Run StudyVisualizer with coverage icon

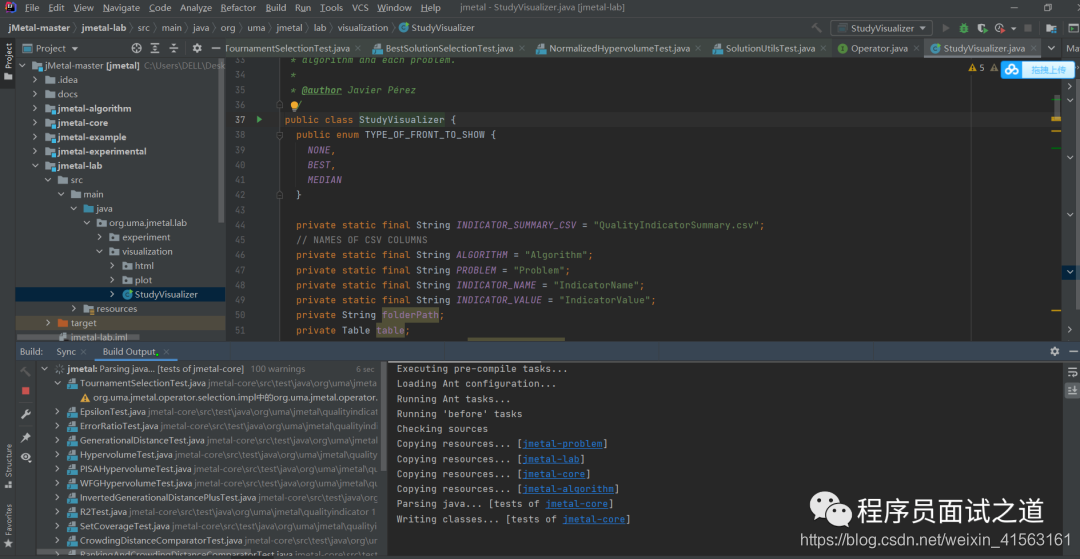[x=982, y=28]
